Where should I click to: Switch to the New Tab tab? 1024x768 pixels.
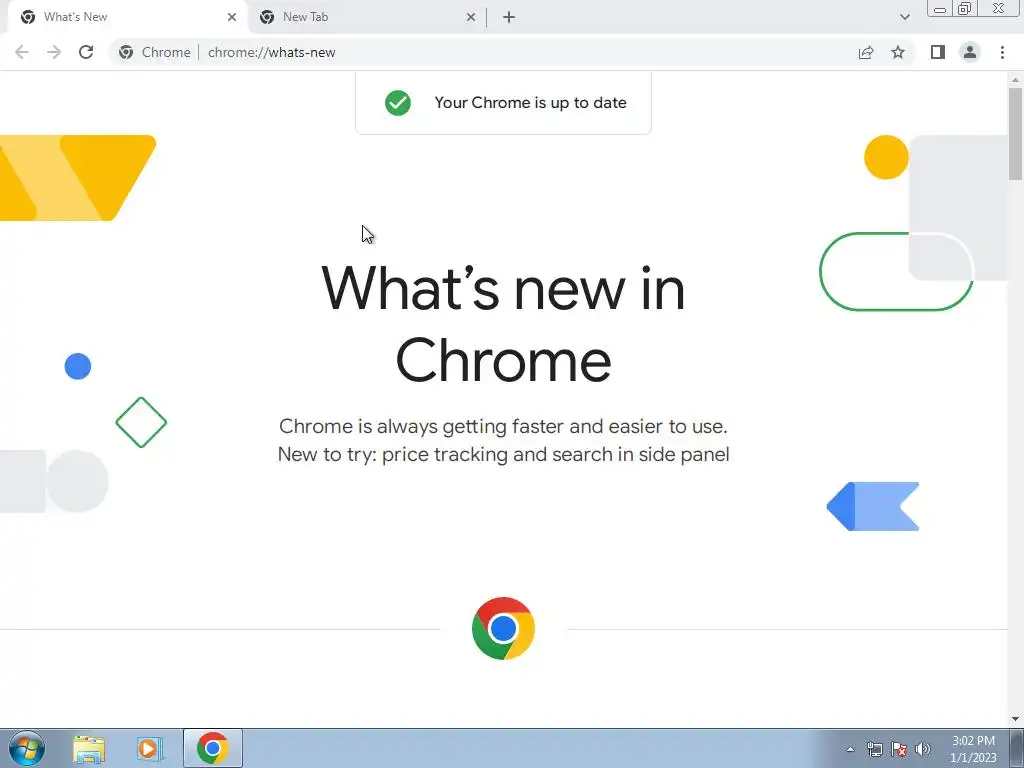pos(364,17)
